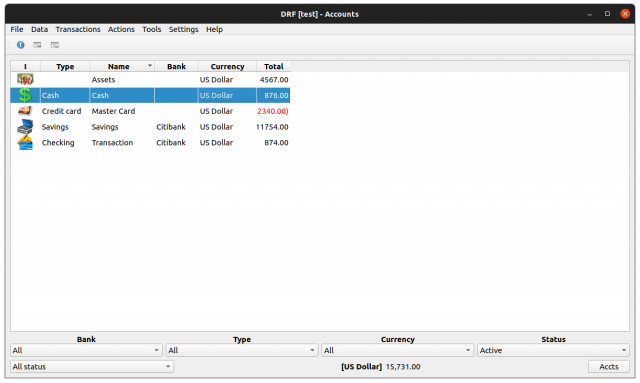Expand the Status filter showing Active

(x=553, y=350)
